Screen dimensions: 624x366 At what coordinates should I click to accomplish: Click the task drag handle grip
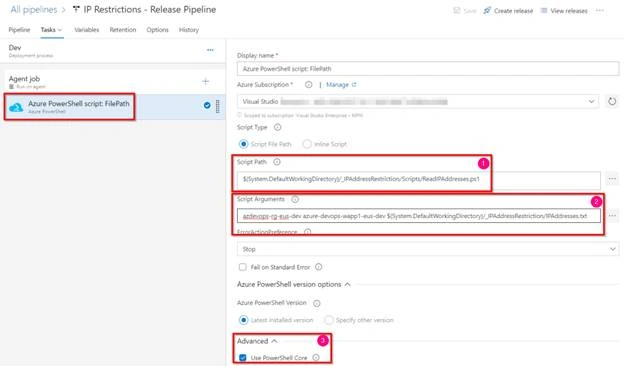click(218, 106)
